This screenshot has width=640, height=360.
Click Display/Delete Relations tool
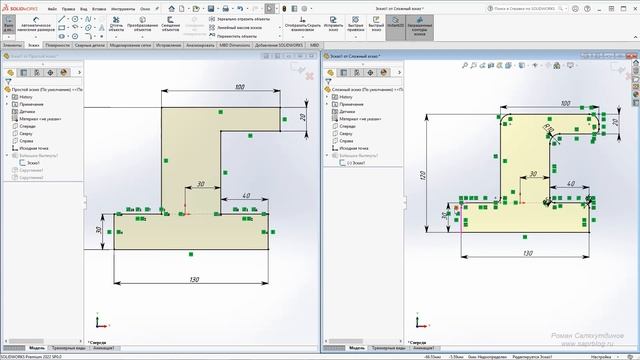tap(302, 24)
